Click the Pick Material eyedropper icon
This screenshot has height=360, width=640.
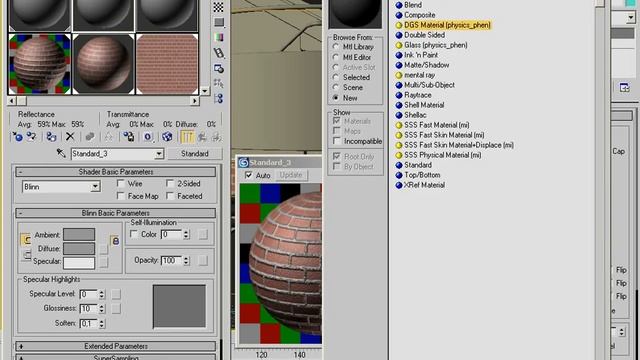pyautogui.click(x=61, y=153)
